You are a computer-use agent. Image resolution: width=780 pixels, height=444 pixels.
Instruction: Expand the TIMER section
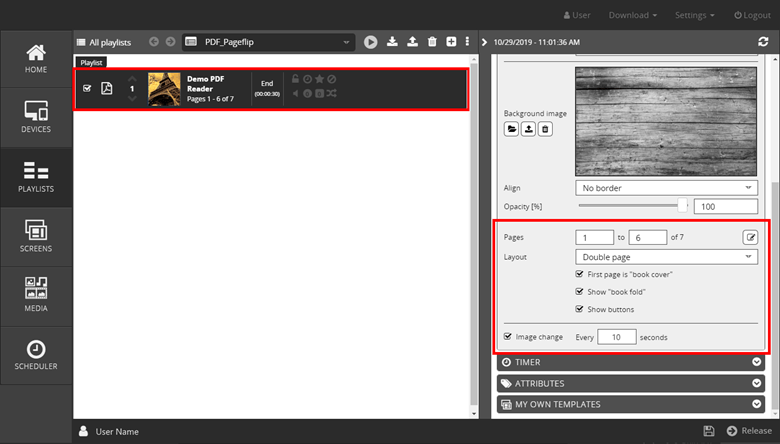(631, 362)
